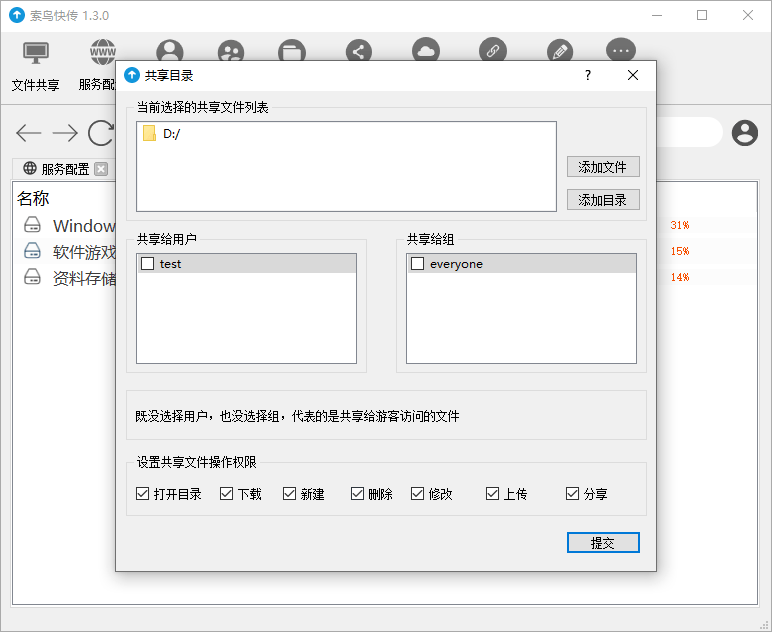This screenshot has height=632, width=772.
Task: Uncheck the 下载 permission checkbox
Action: point(227,494)
